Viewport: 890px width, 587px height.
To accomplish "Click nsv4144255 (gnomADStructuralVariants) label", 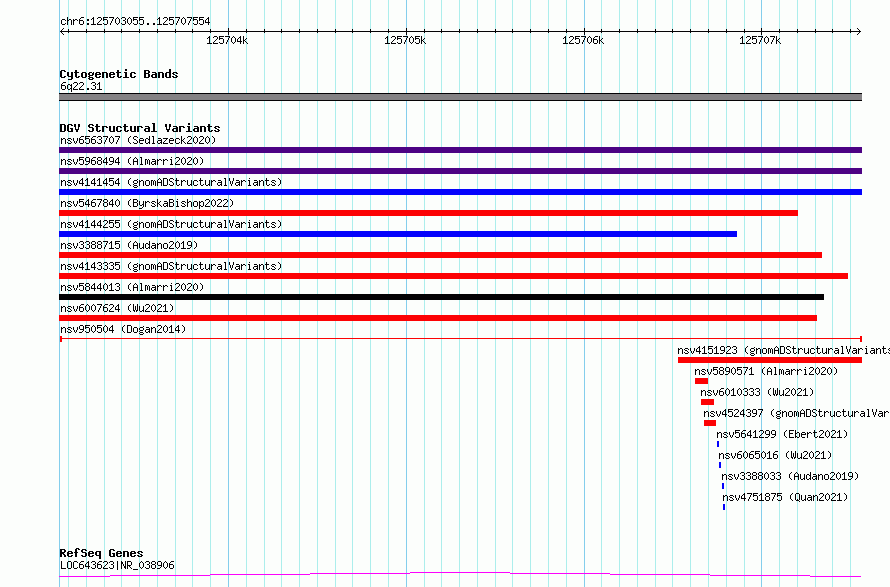I will tap(171, 224).
